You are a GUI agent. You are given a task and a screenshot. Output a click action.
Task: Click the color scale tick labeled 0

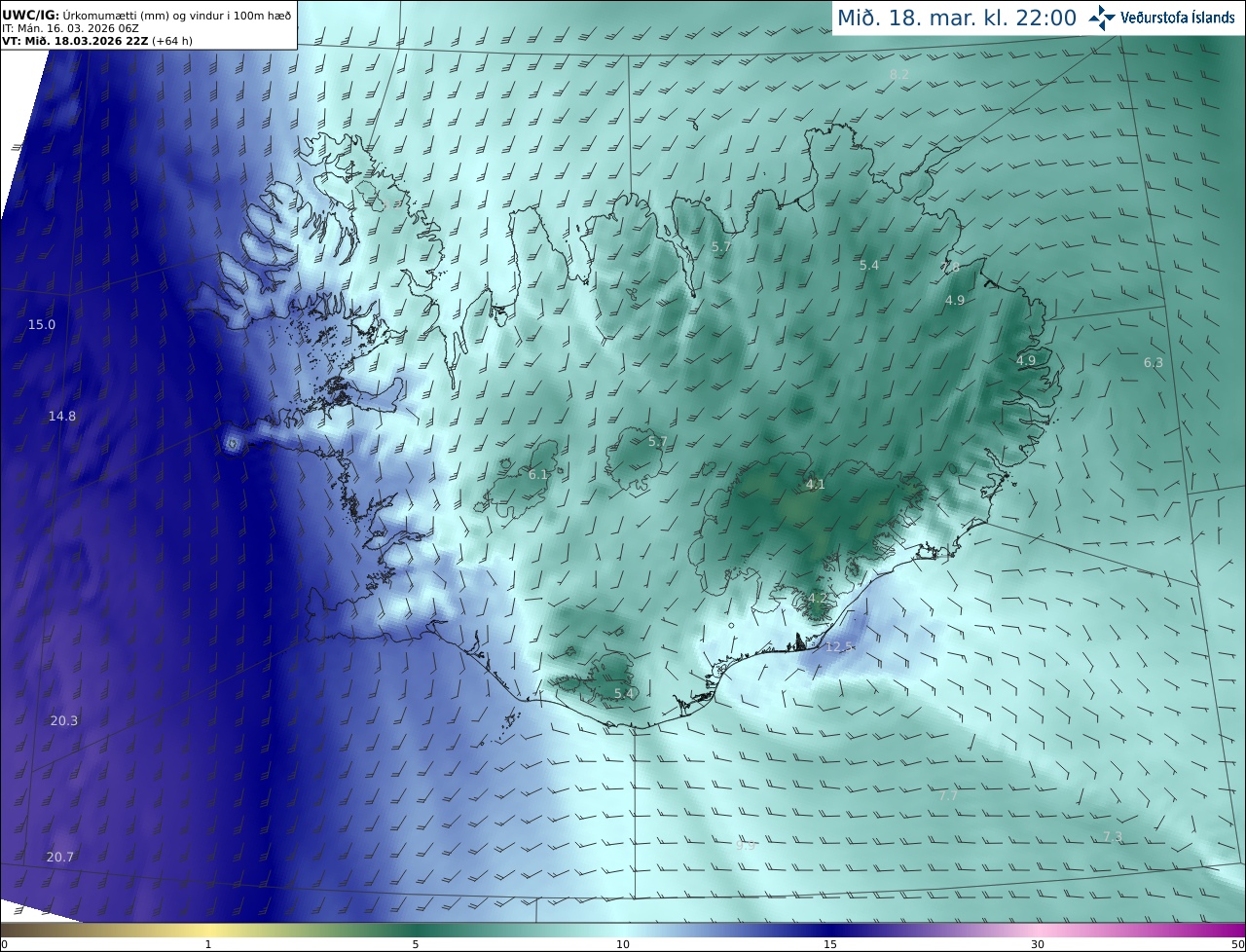pos(4,944)
